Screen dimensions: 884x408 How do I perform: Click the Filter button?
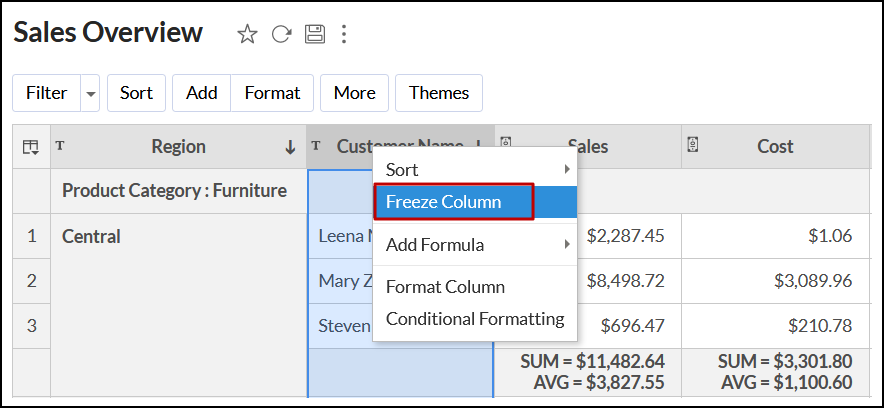(46, 93)
